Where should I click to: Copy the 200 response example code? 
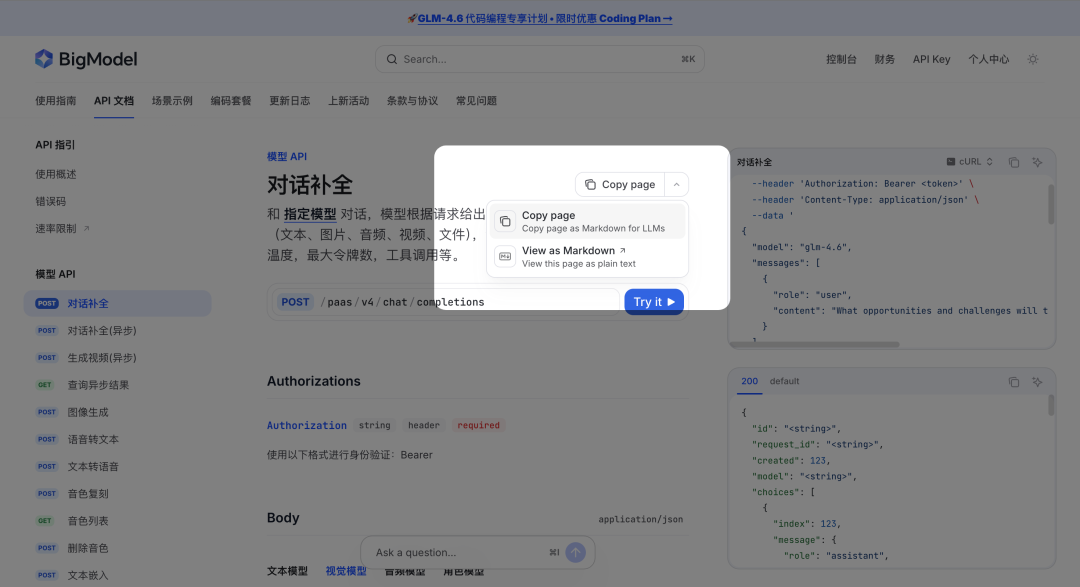[1012, 381]
